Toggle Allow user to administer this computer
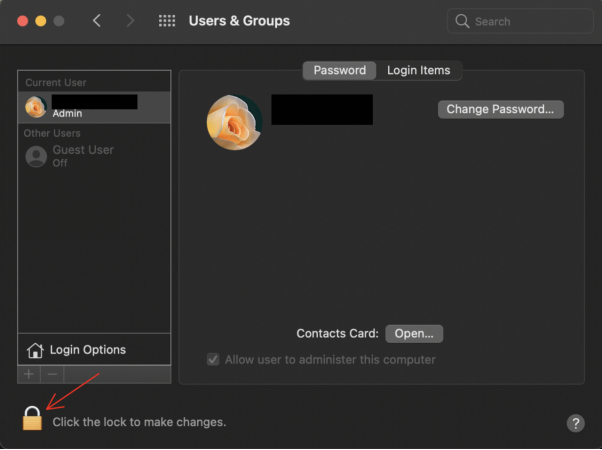The height and width of the screenshot is (450, 602). pos(213,360)
